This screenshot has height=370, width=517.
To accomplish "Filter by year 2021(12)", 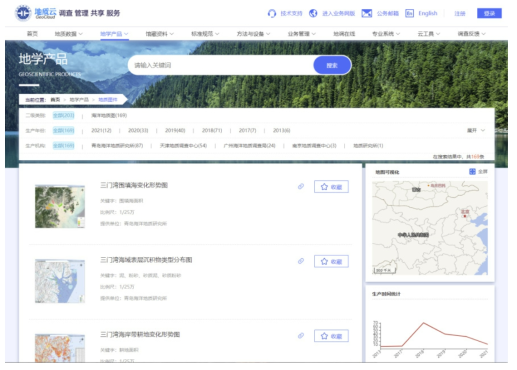I will pyautogui.click(x=101, y=130).
